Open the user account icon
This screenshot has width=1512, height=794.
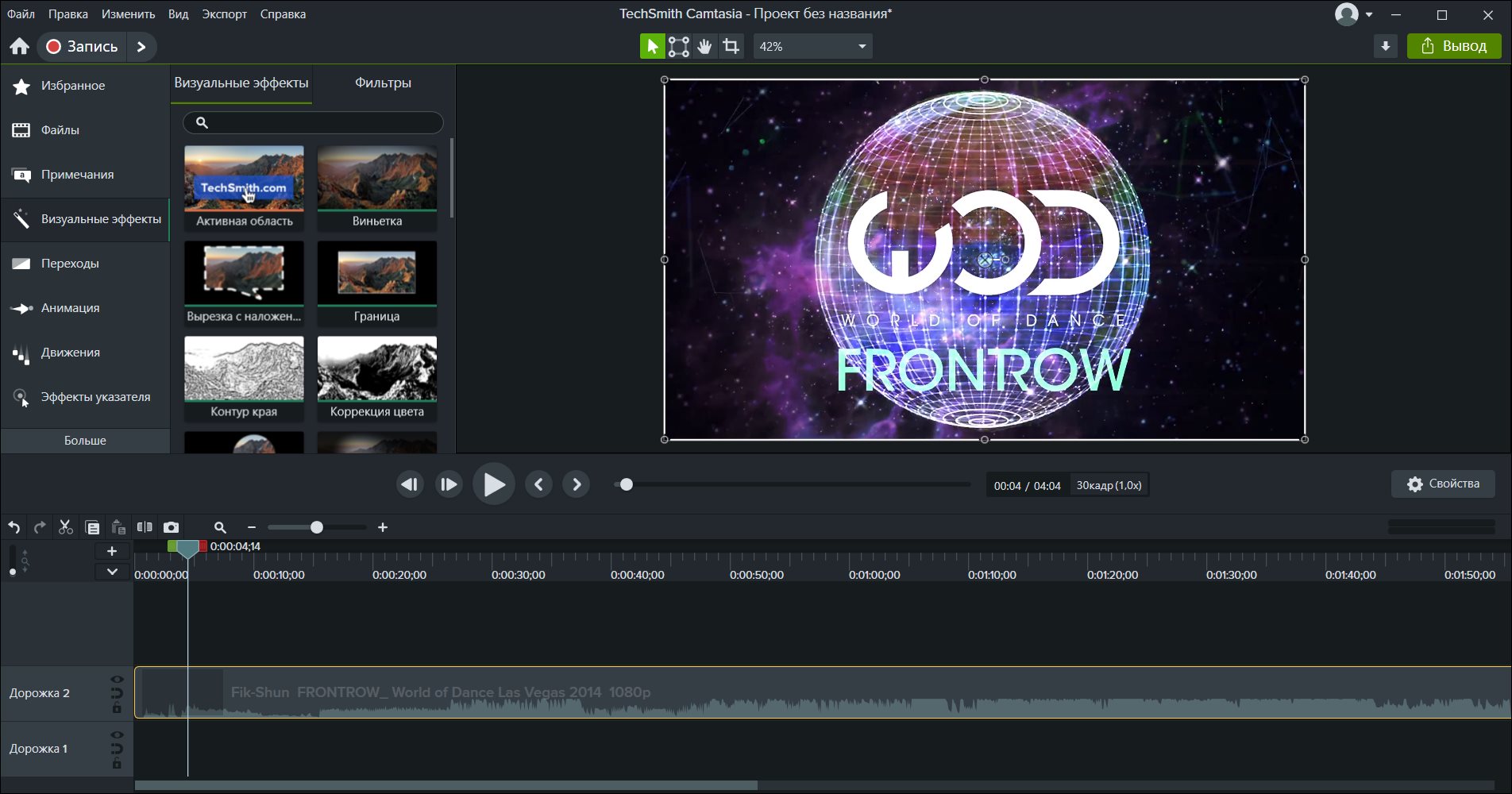coord(1347,14)
